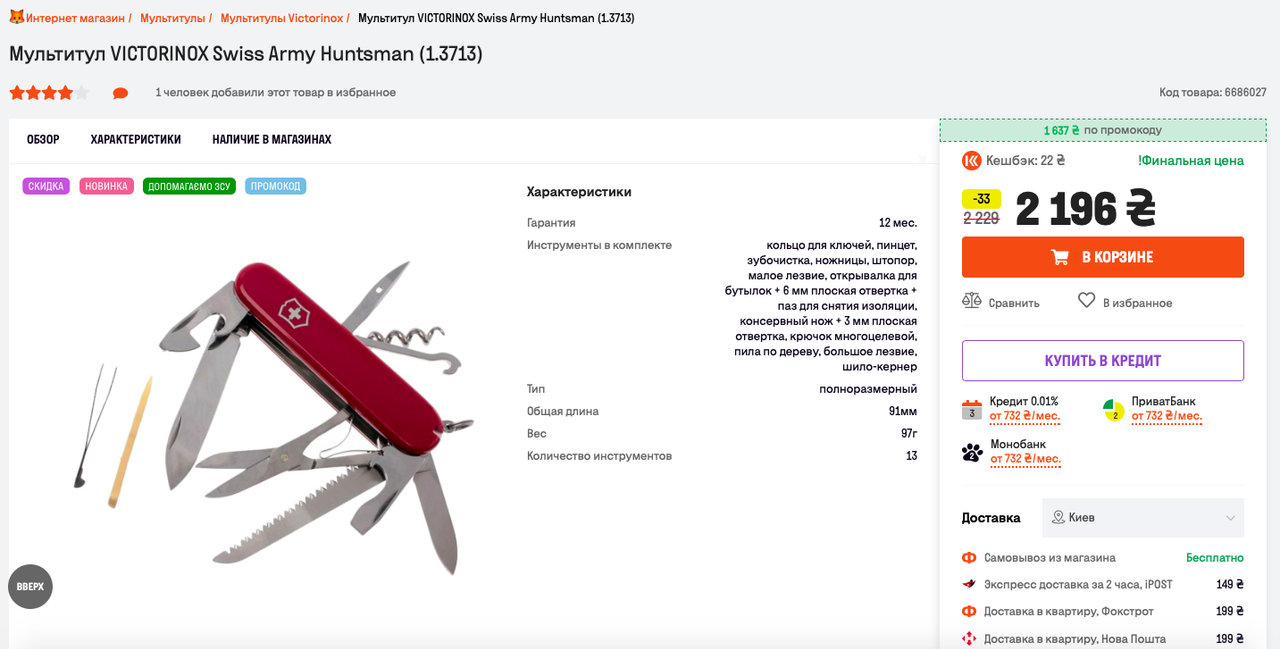1280x649 pixels.
Task: Click the Новинка badge
Action: pos(106,186)
